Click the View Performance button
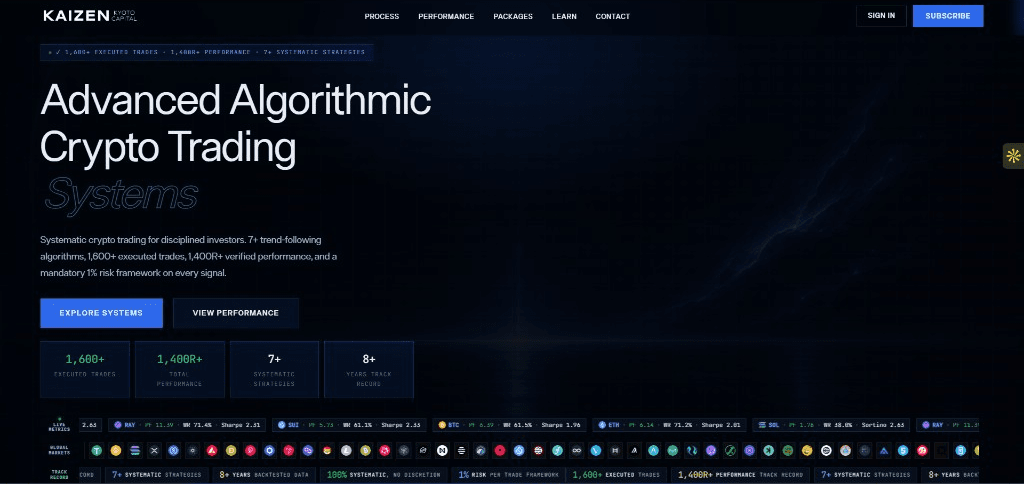 click(x=236, y=313)
